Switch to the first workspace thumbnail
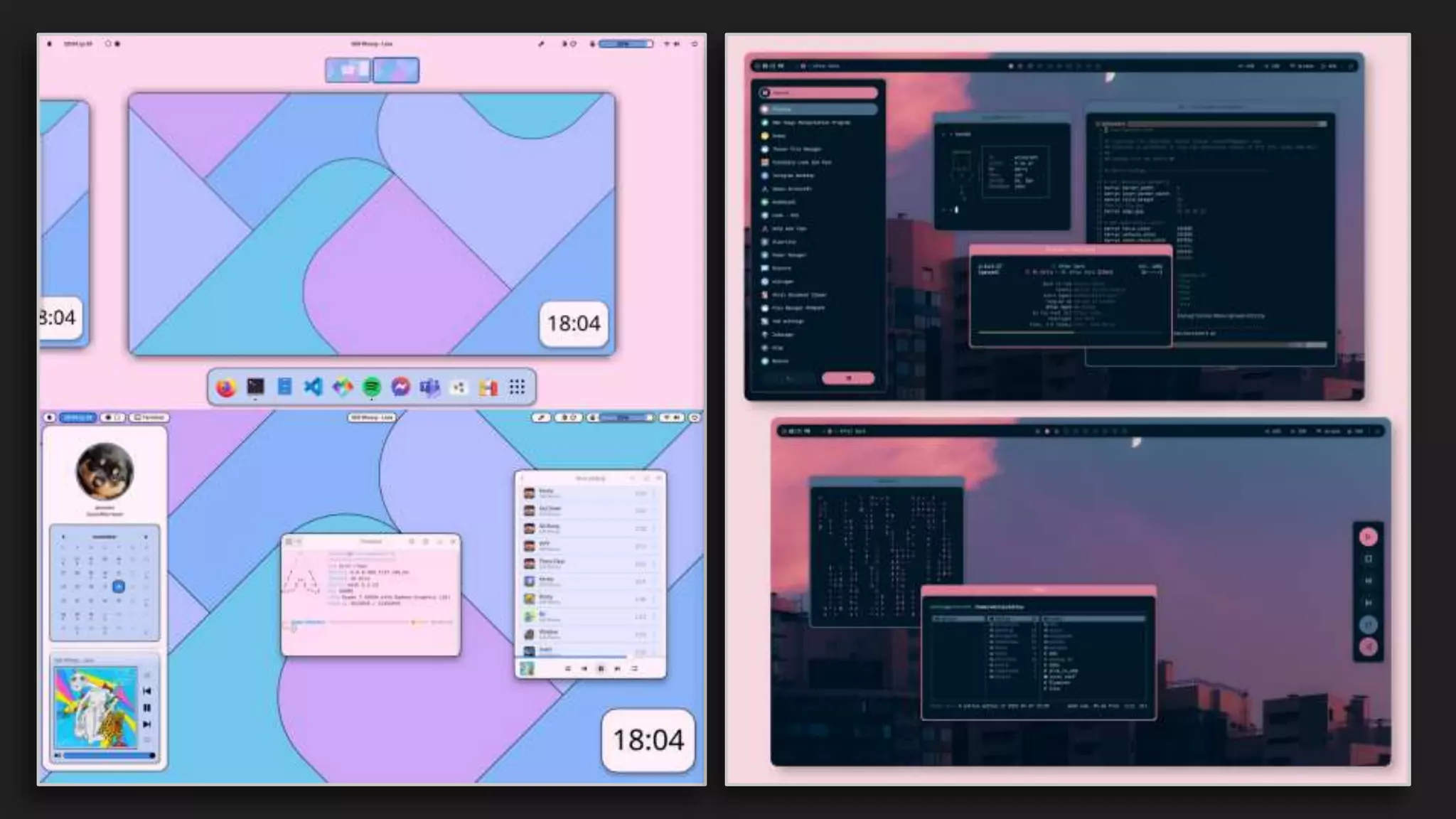This screenshot has height=819, width=1456. pyautogui.click(x=348, y=70)
